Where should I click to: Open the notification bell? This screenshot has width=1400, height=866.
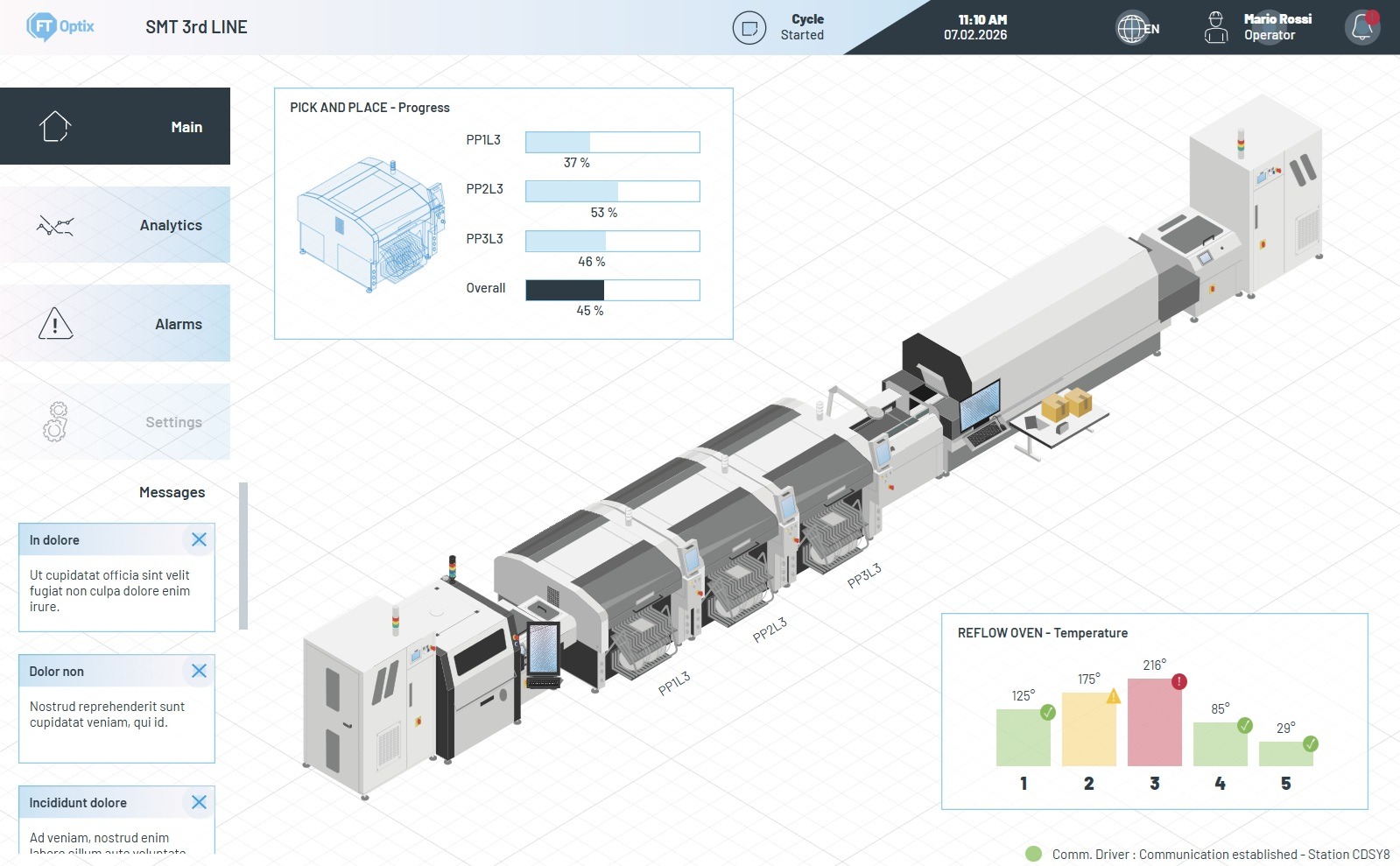[1362, 27]
